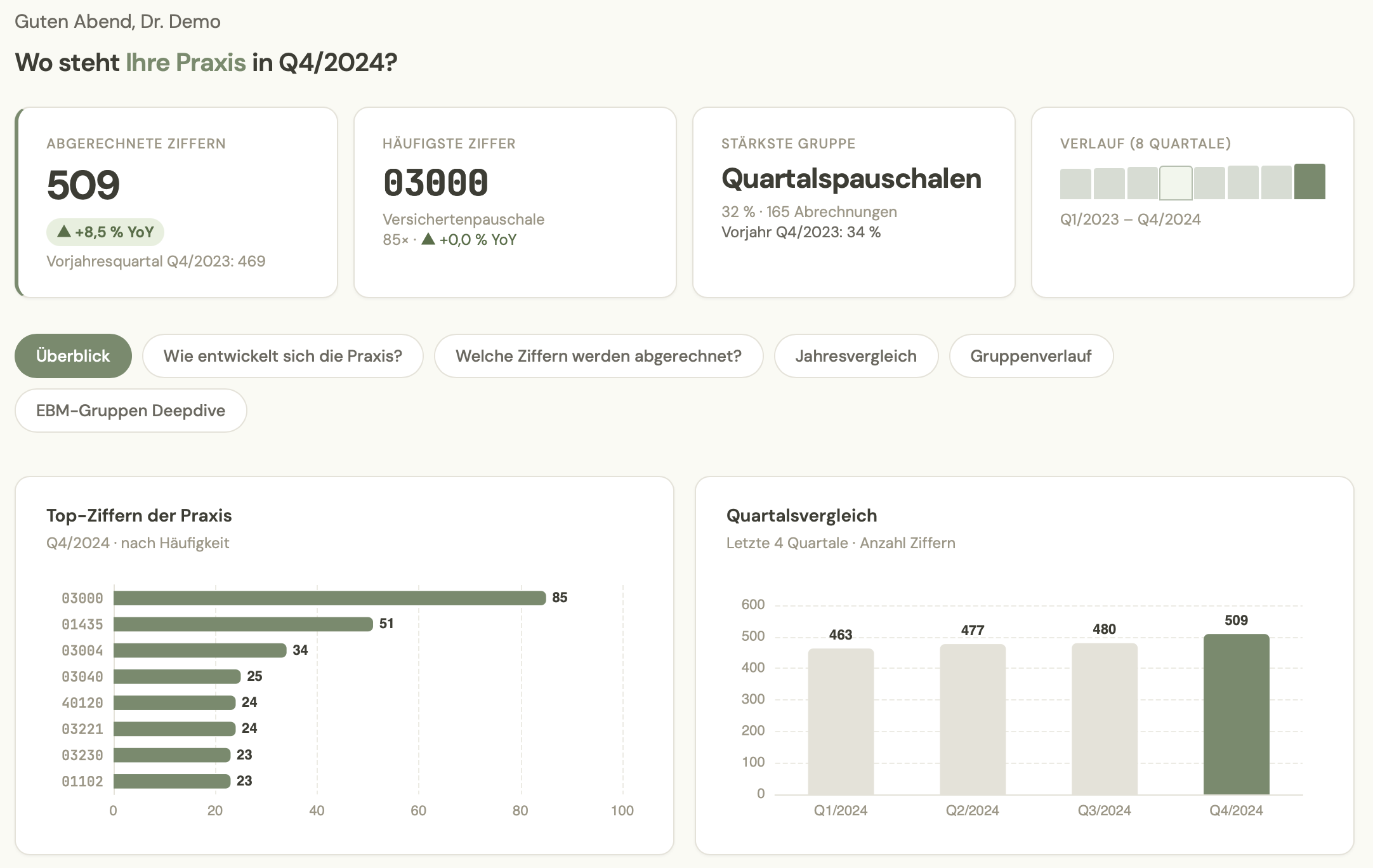The image size is (1373, 868).
Task: Click the YoY up-arrow badge showing +8,5 %
Action: pyautogui.click(x=105, y=232)
